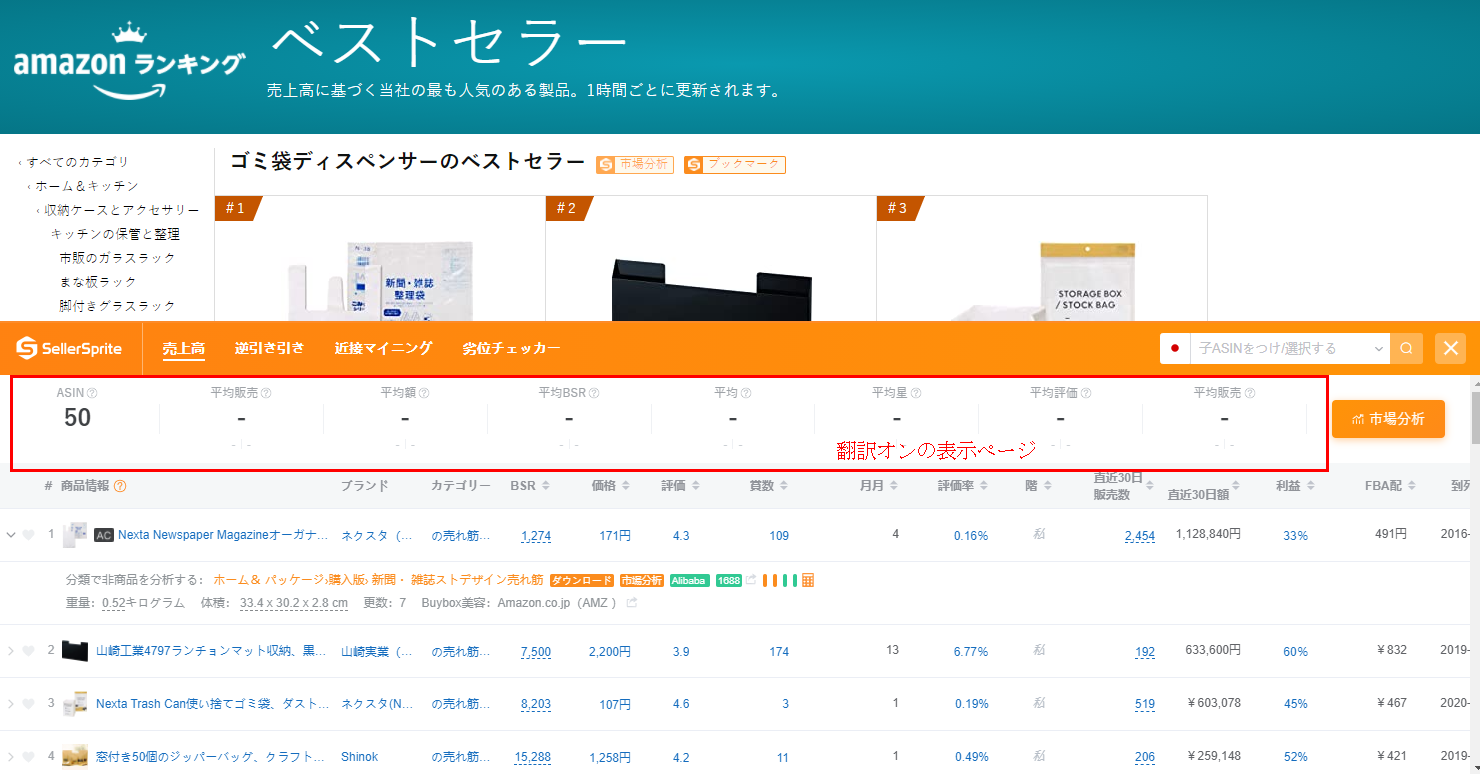Favorite the 窓付き50個 row heart
Image resolution: width=1480 pixels, height=774 pixels.
pos(28,757)
